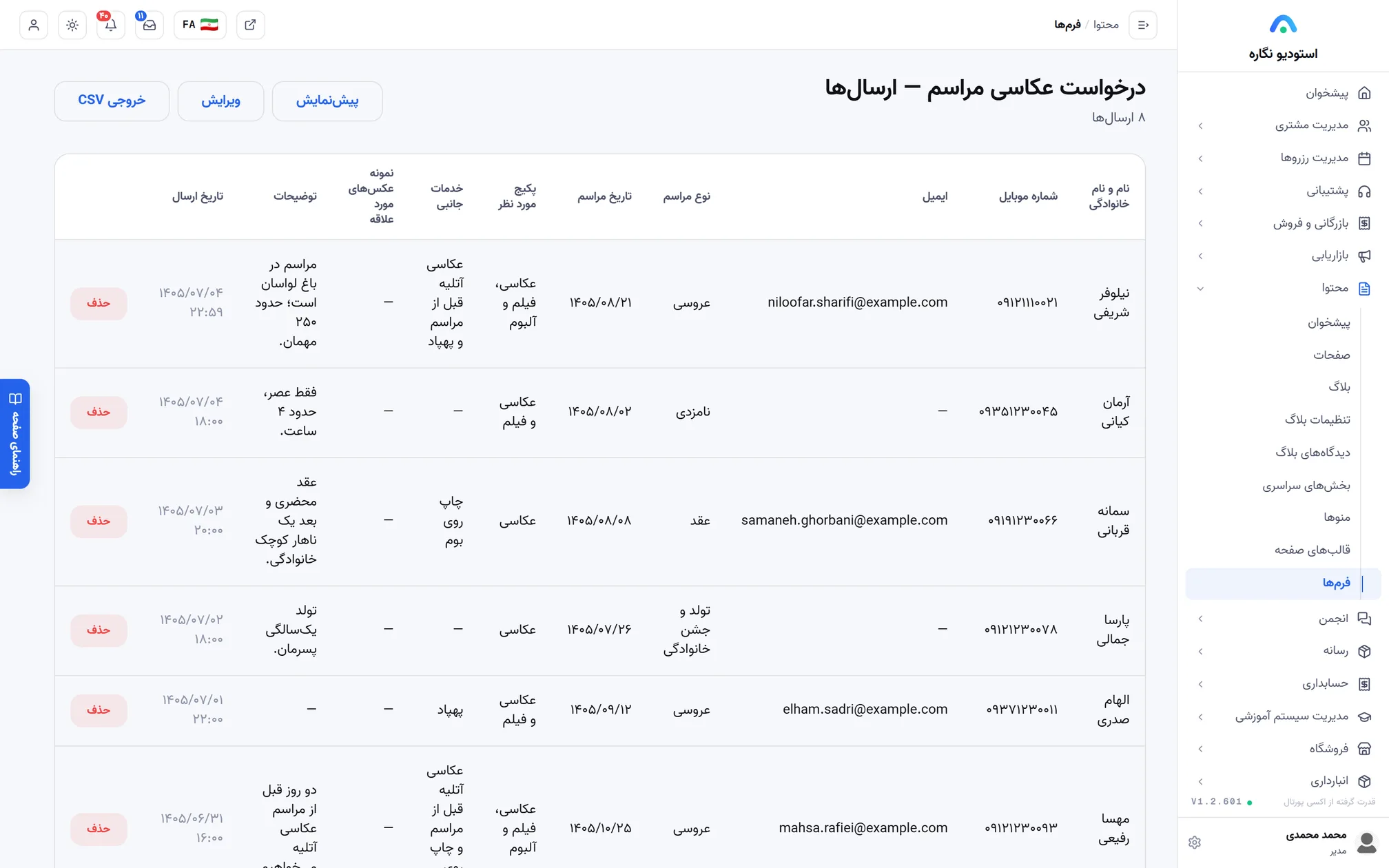Collapse the sidebar with menu toggle icon

1143,25
